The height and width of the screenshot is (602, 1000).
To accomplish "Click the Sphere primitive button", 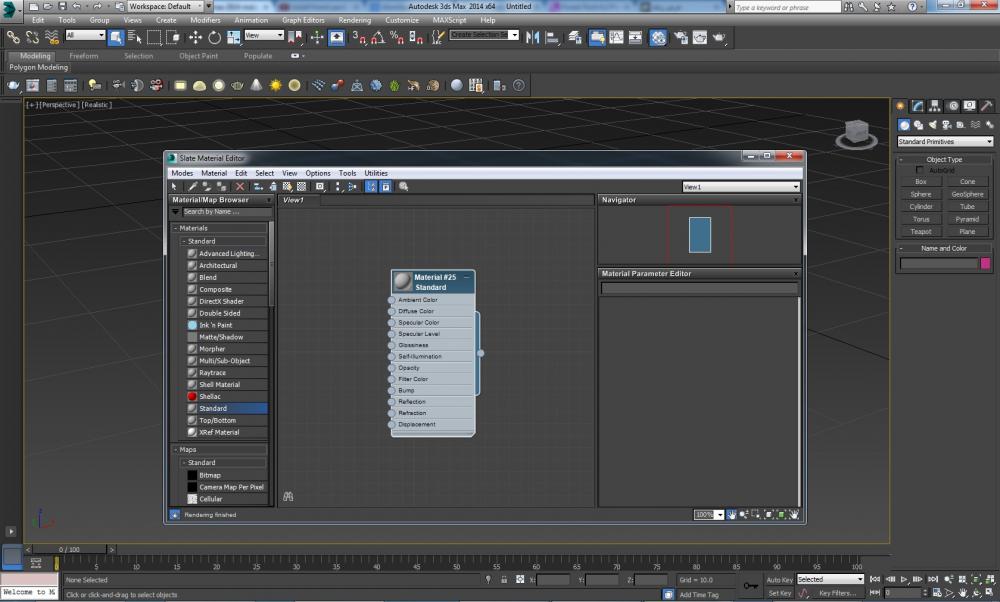I will click(x=921, y=194).
